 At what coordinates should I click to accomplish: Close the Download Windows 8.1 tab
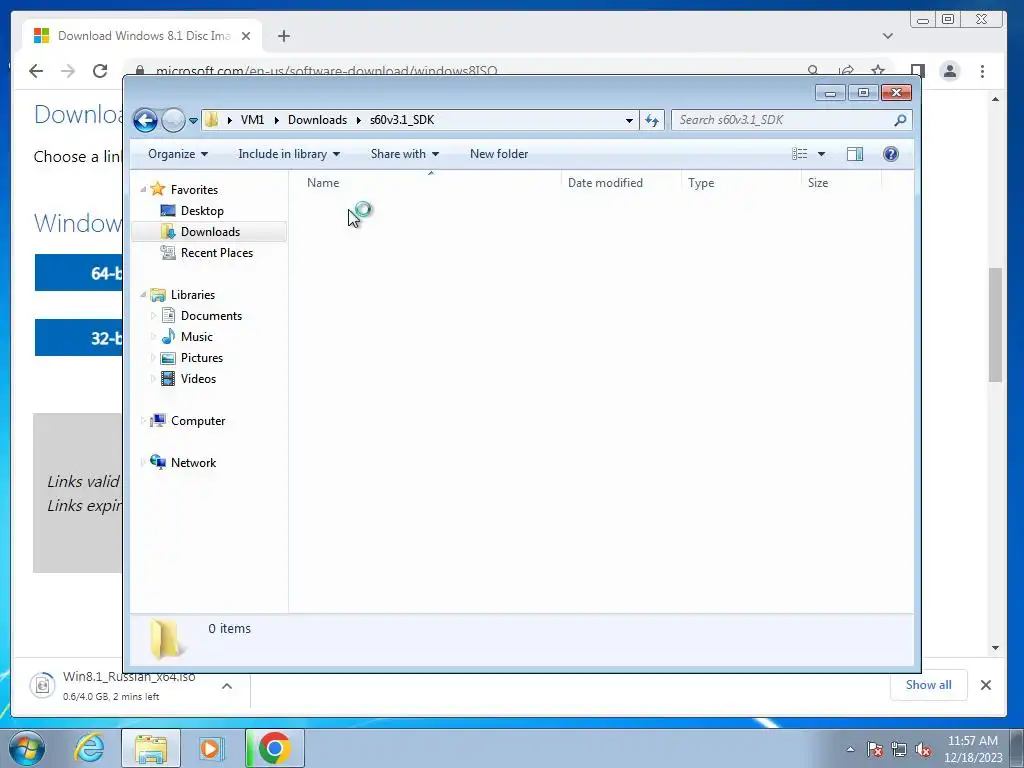(x=246, y=36)
